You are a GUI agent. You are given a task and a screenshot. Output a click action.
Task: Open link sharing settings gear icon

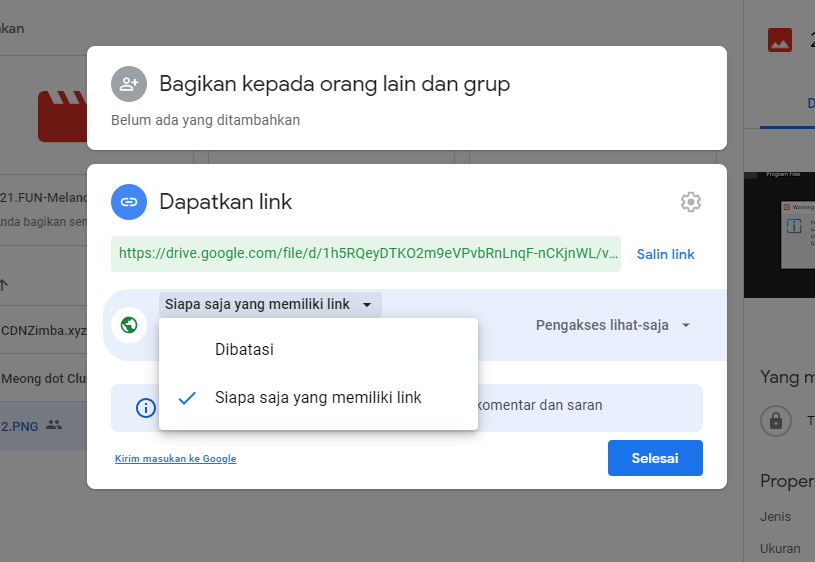click(x=691, y=202)
